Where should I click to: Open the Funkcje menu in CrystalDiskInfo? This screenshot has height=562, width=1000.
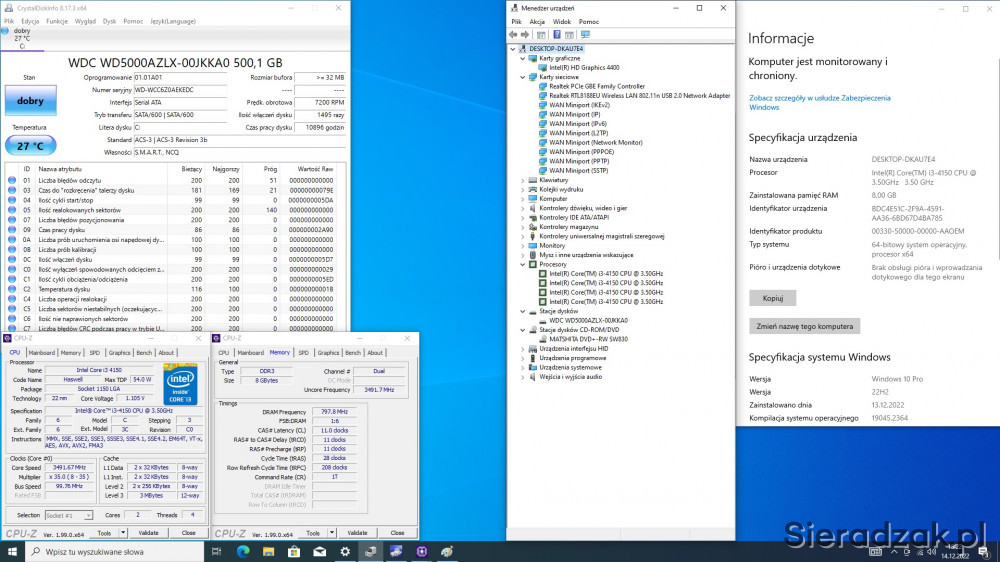click(57, 21)
